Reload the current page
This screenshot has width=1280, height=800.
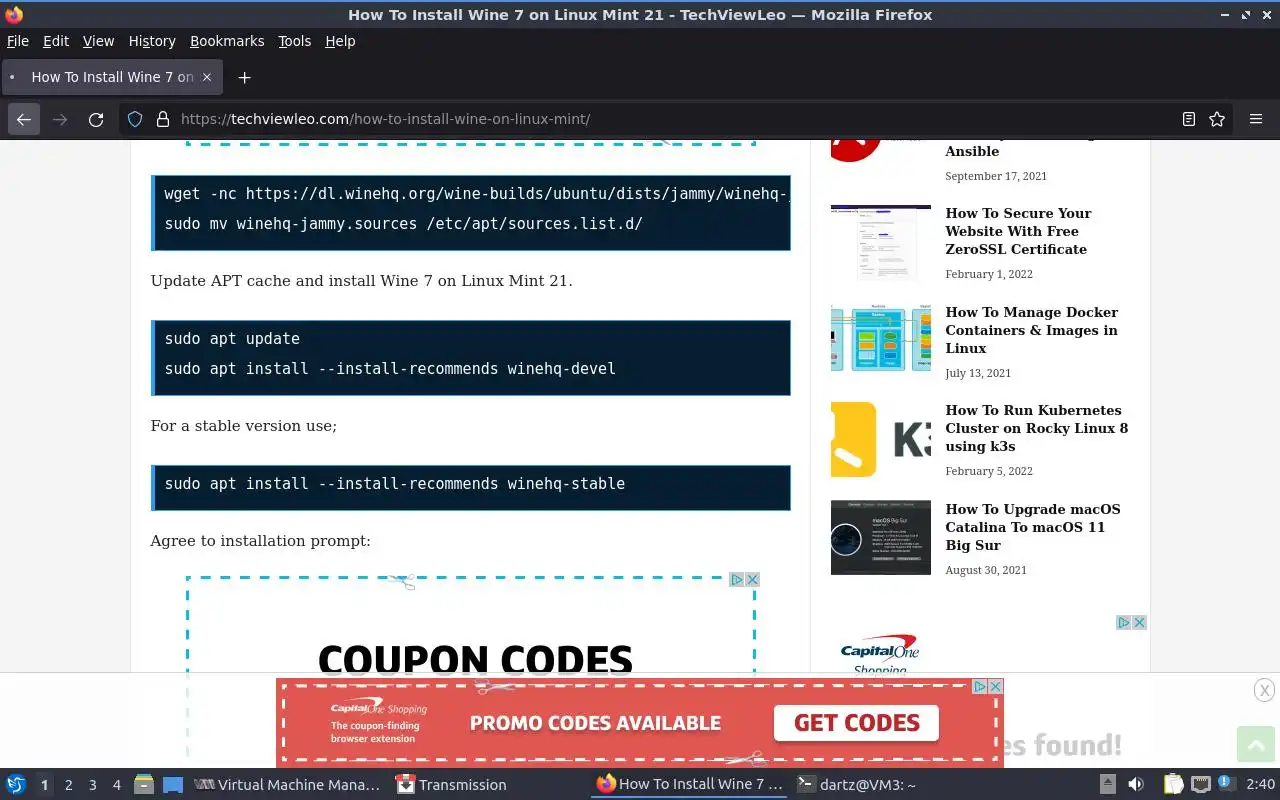click(x=96, y=119)
